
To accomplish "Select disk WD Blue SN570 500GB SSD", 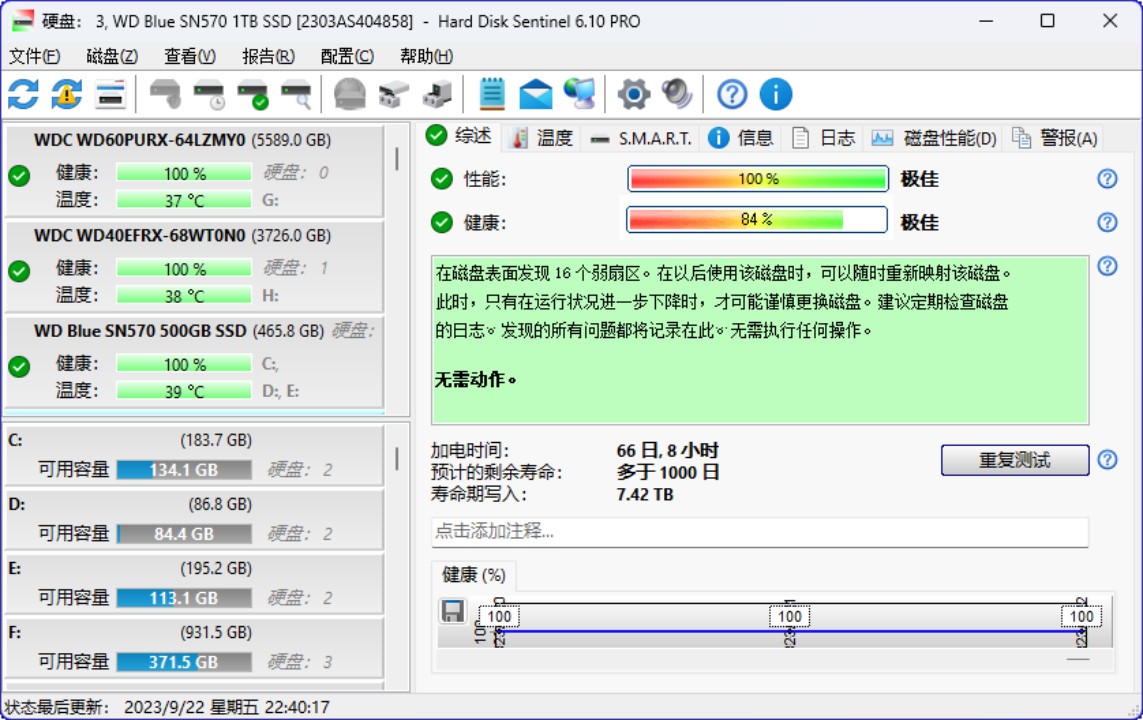I will [x=194, y=362].
